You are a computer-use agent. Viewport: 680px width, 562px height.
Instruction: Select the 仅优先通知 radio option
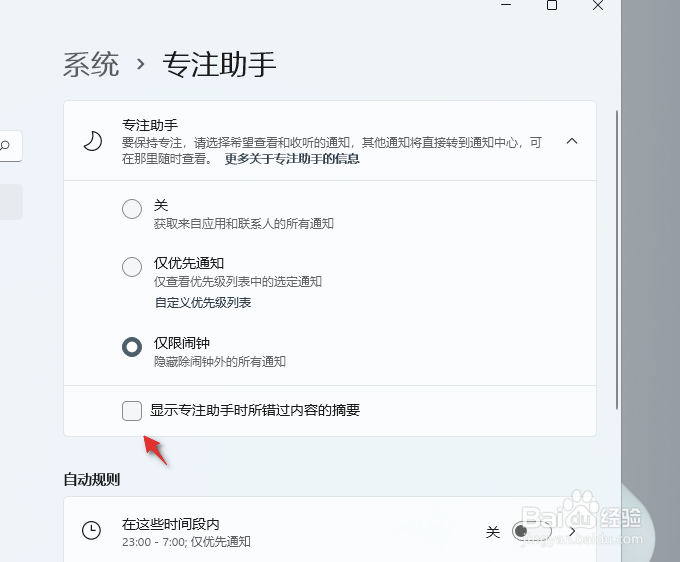coord(132,267)
